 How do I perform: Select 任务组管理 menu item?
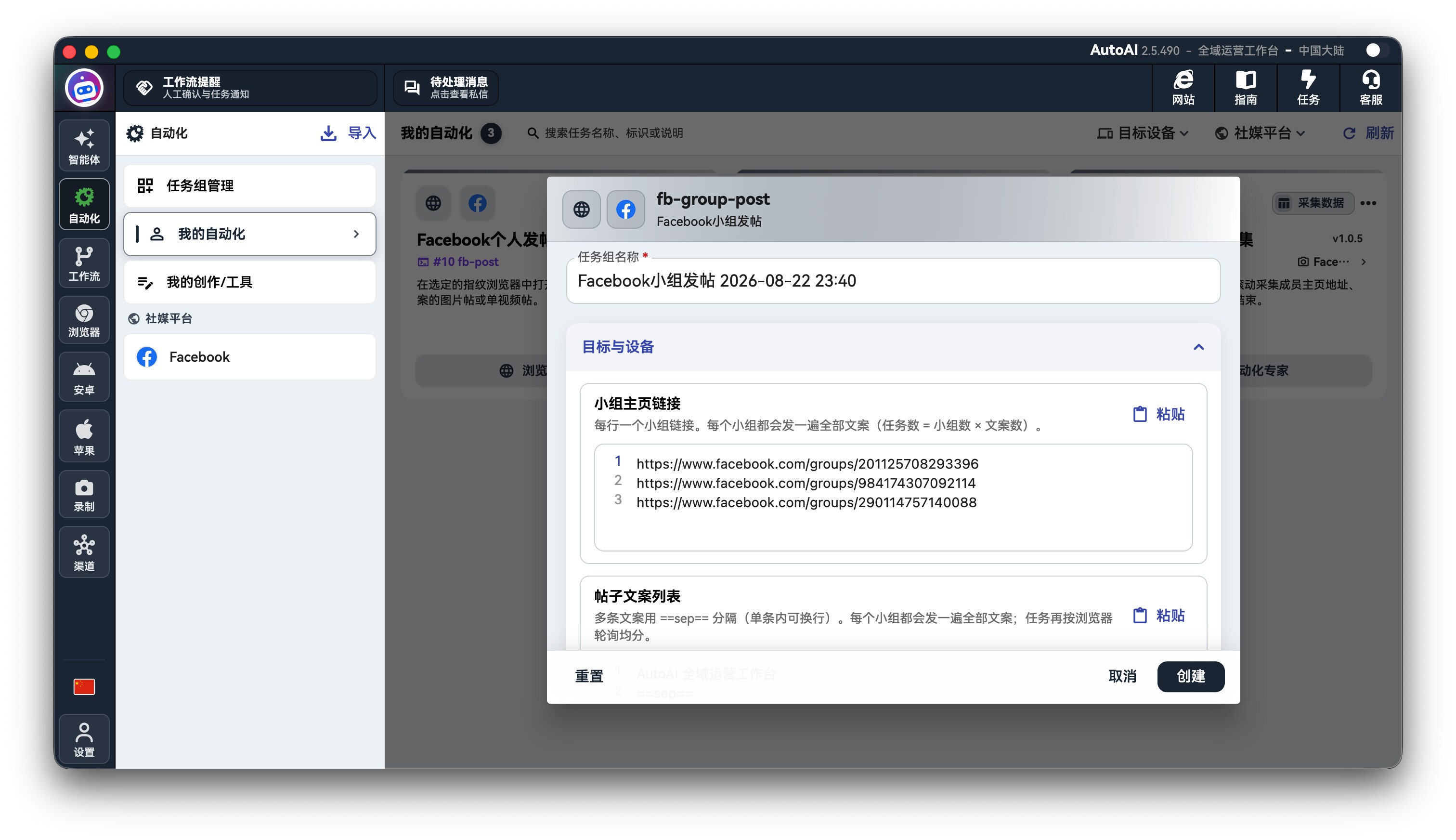coord(250,186)
